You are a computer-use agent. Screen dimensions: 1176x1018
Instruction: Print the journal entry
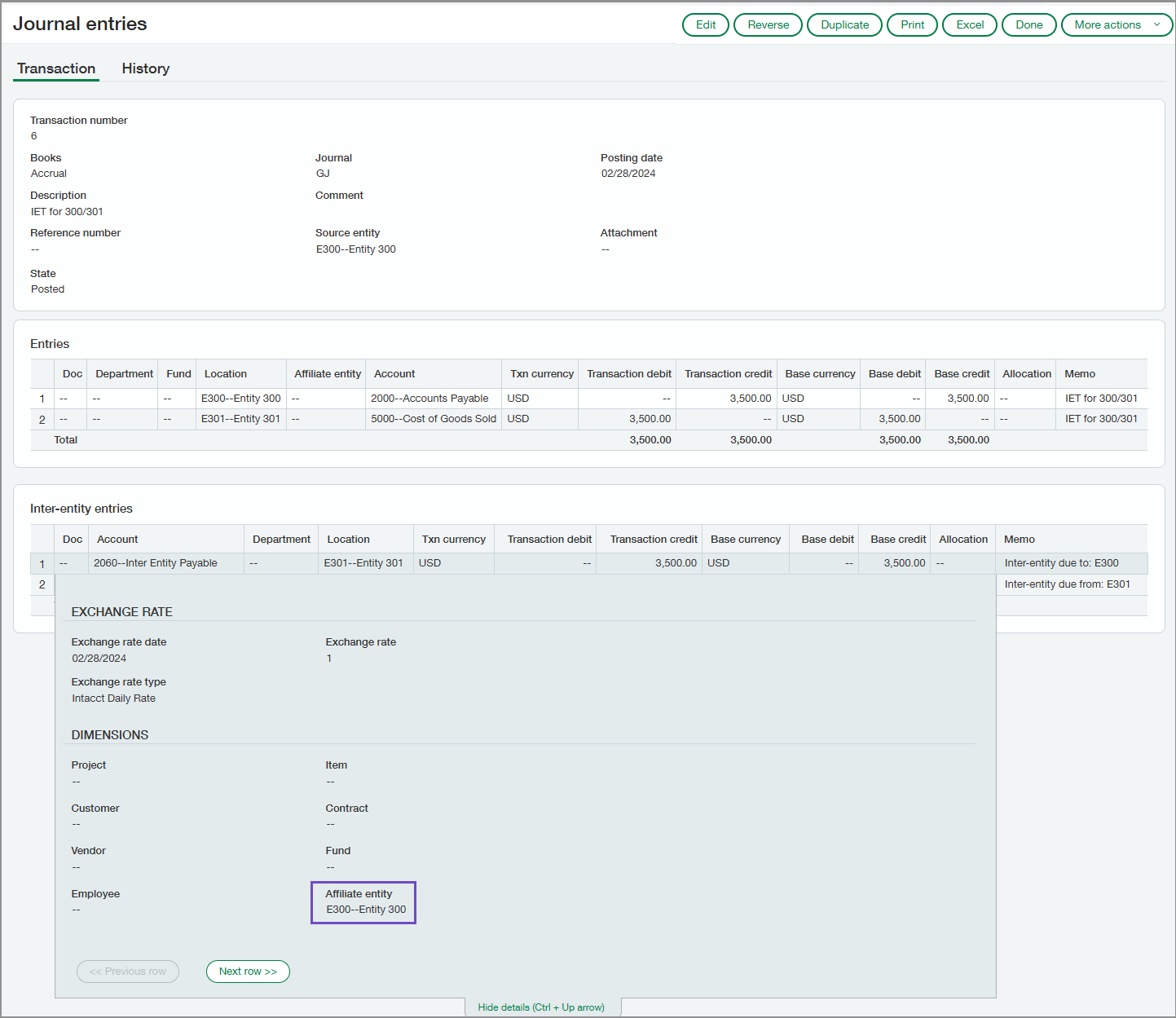click(911, 24)
